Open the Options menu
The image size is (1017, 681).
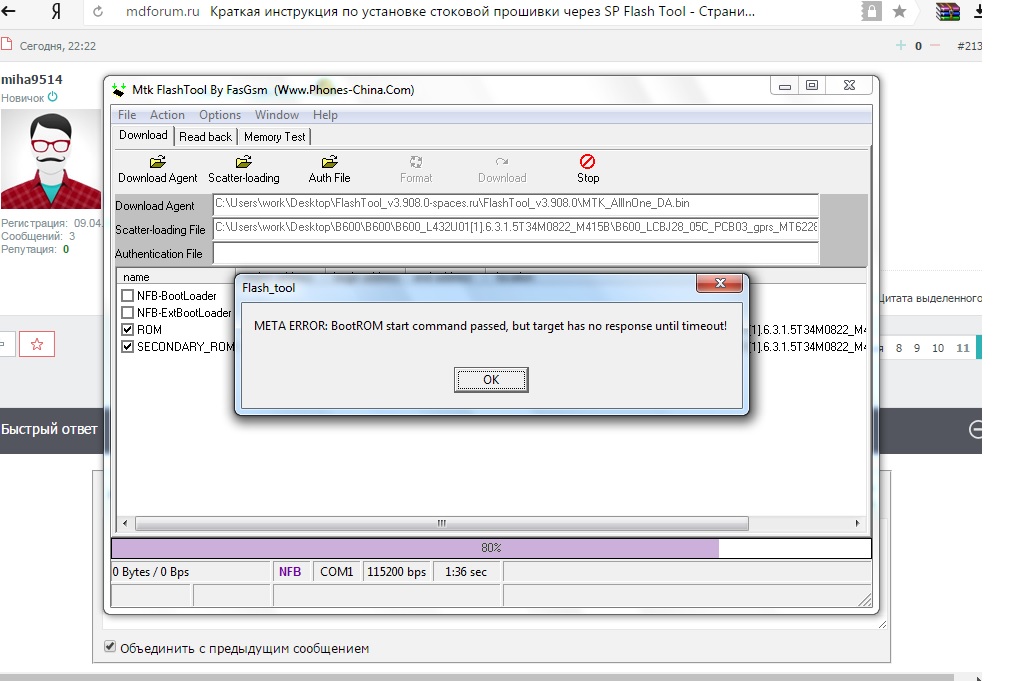click(220, 115)
